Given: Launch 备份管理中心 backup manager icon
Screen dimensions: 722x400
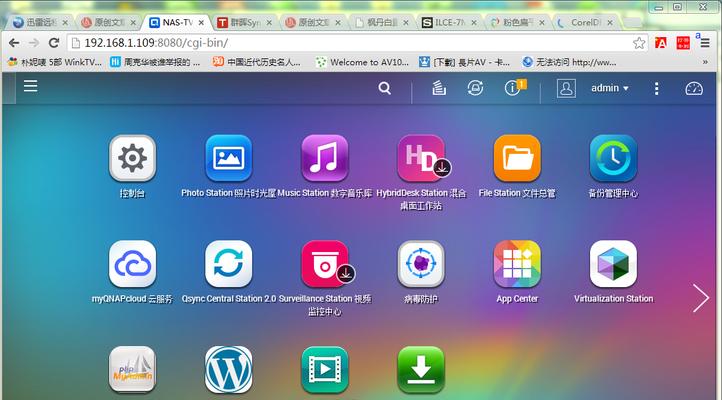Looking at the screenshot, I should coord(613,158).
